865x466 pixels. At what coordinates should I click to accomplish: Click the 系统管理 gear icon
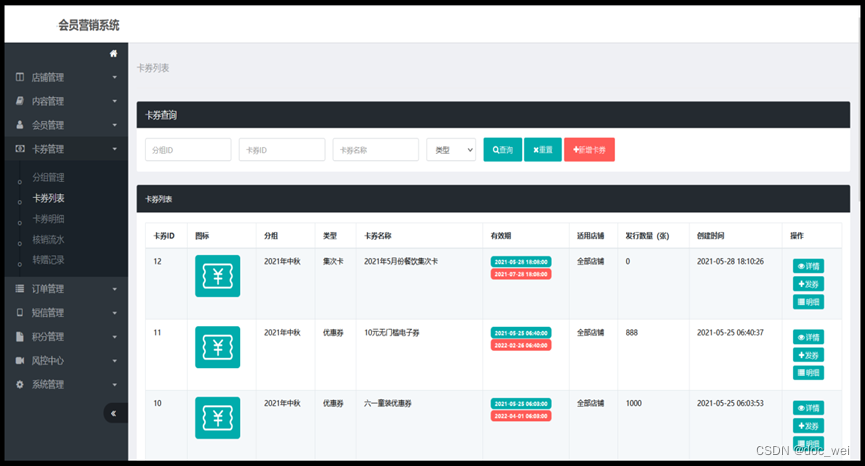(x=20, y=384)
